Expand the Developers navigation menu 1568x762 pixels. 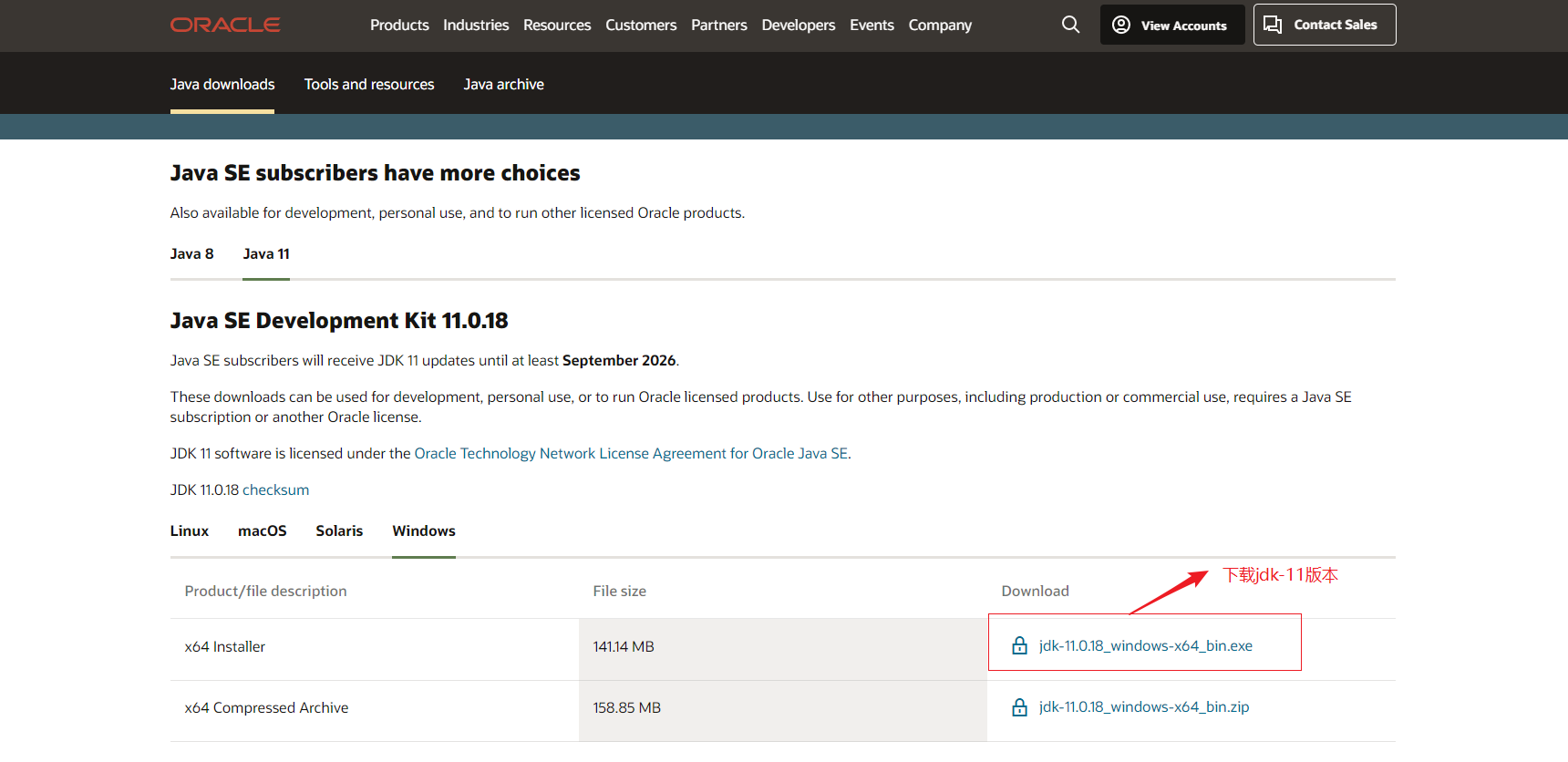[798, 25]
